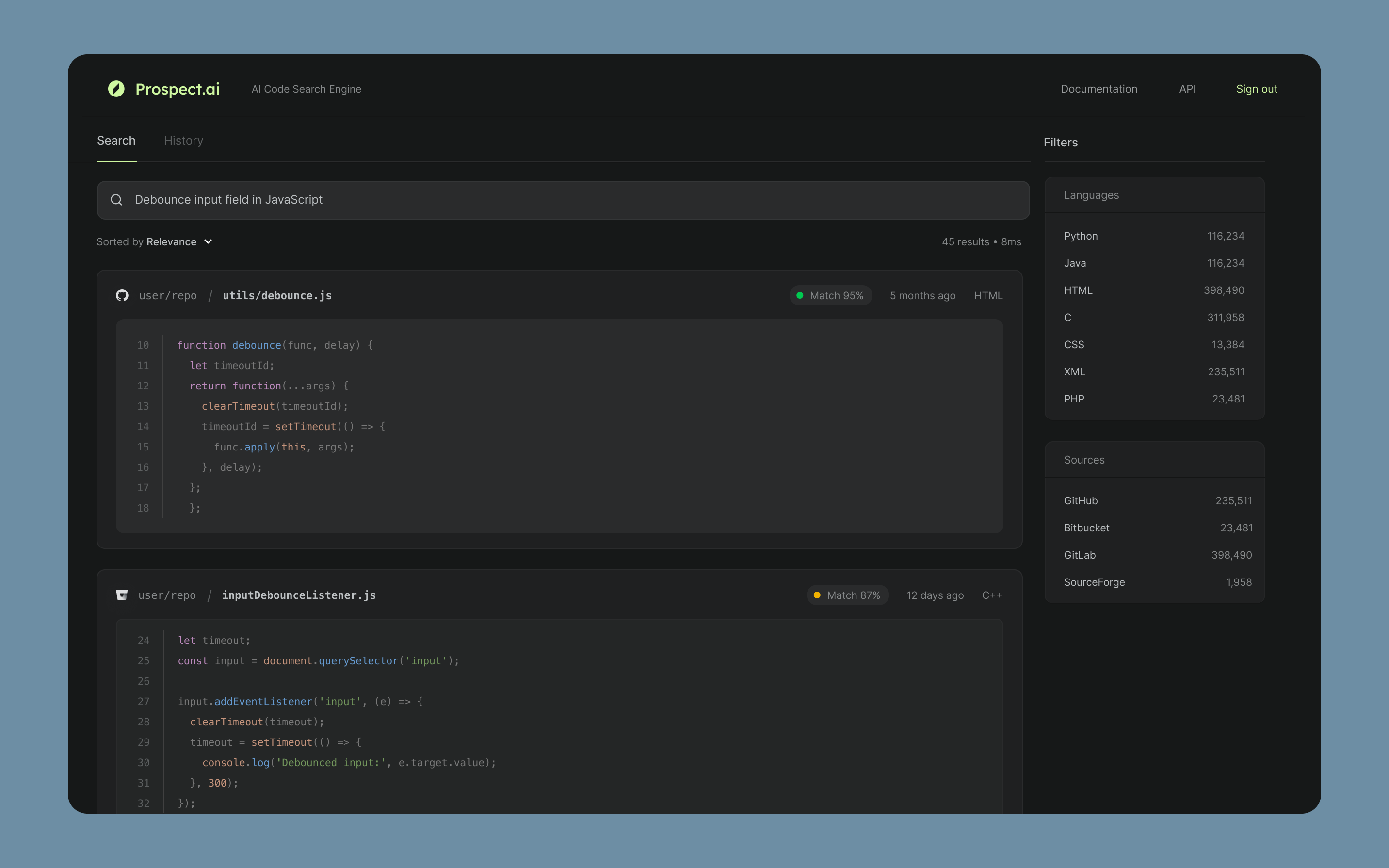Click the magnifier icon in search bar

pos(116,200)
